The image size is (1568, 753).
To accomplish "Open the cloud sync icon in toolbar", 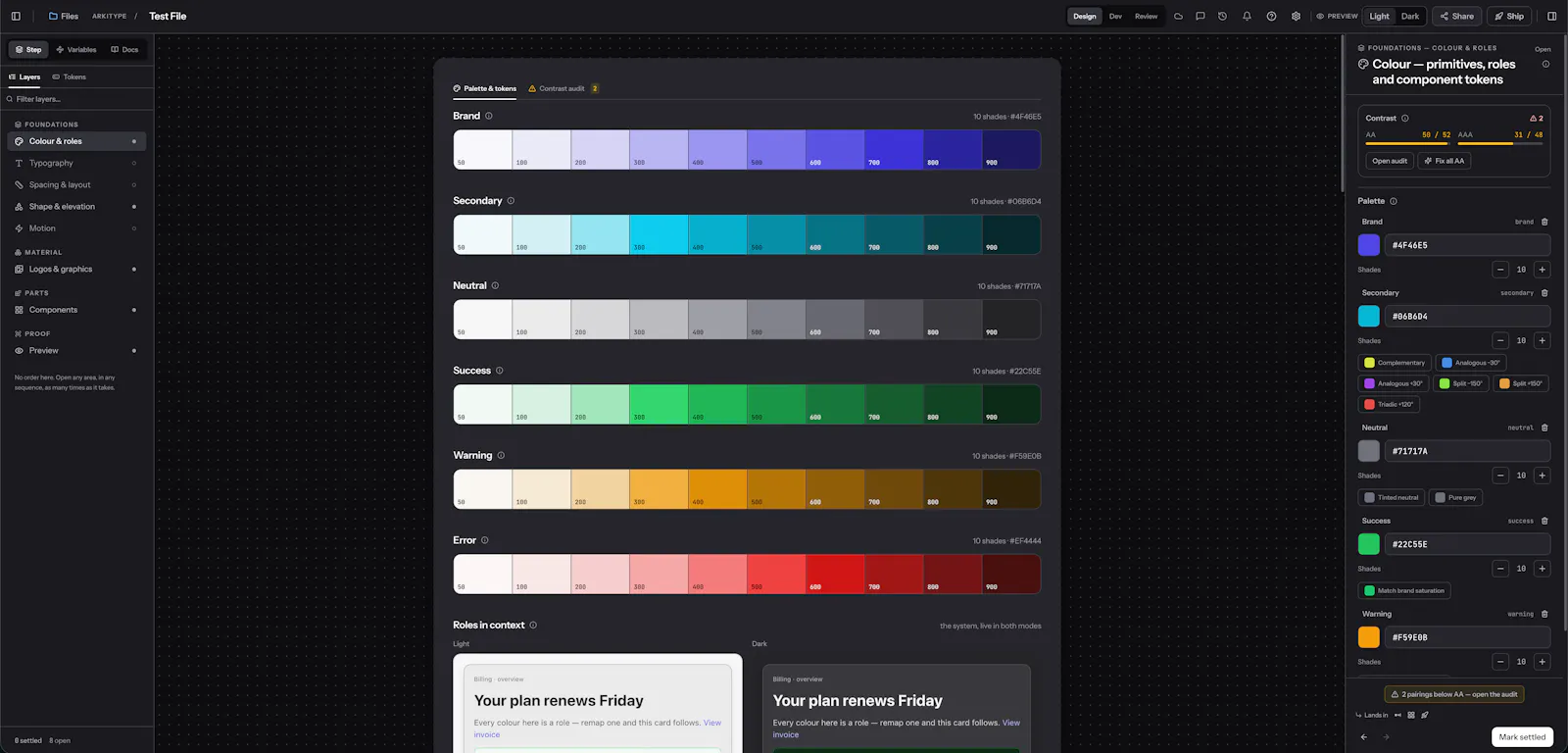I will 1178,16.
